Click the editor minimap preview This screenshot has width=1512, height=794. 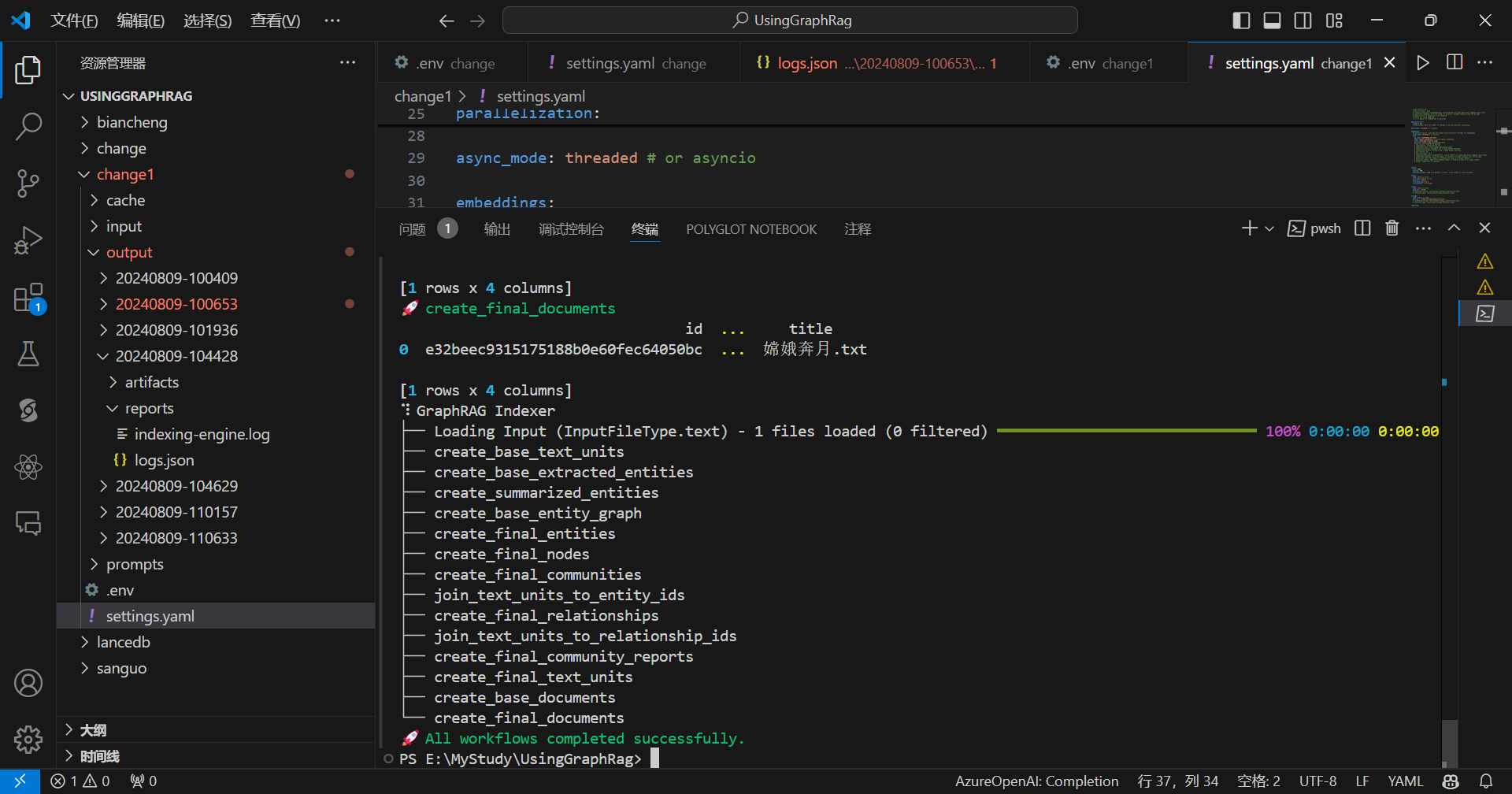[x=1451, y=156]
